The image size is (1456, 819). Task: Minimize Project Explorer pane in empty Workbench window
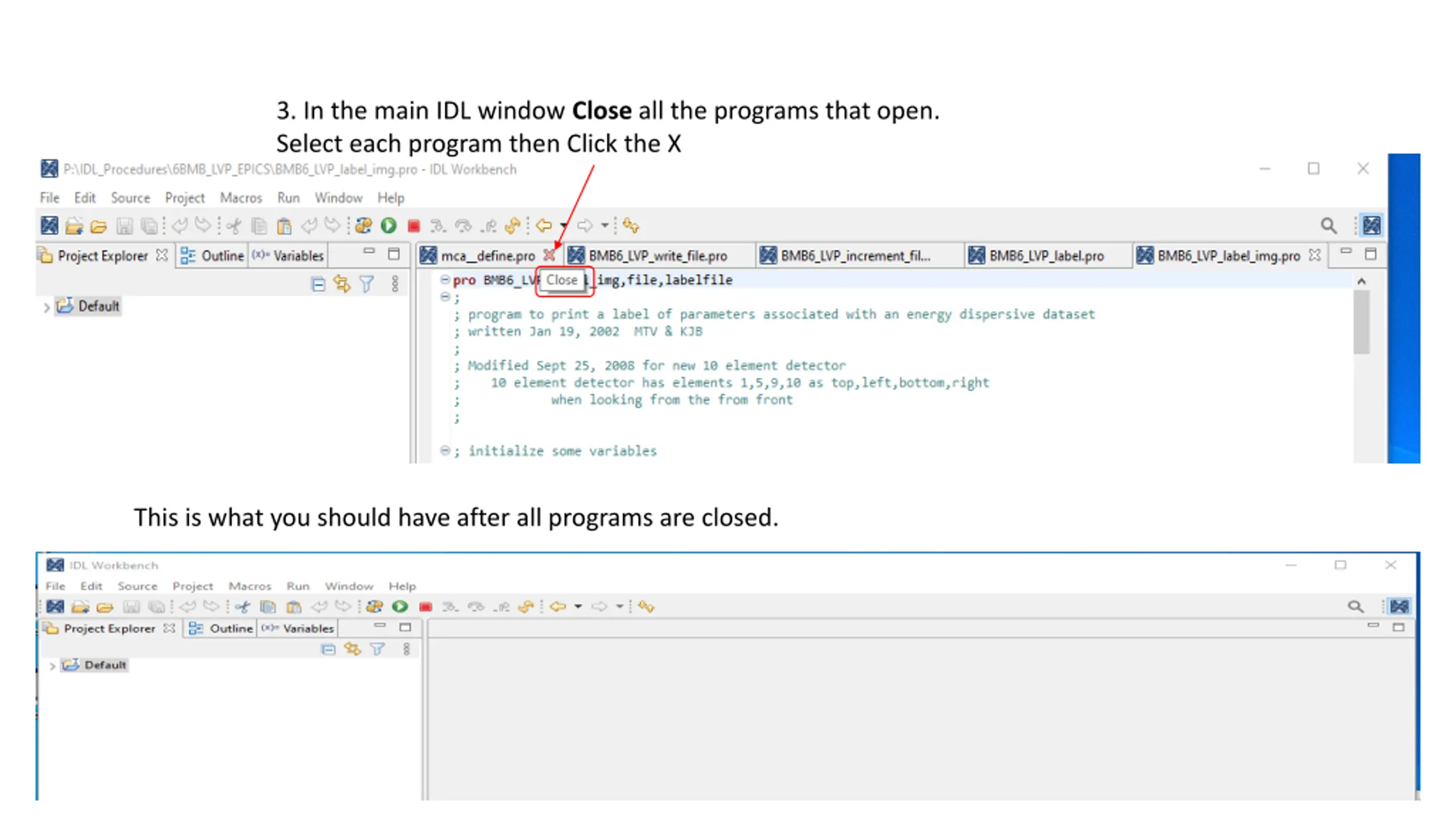point(379,626)
